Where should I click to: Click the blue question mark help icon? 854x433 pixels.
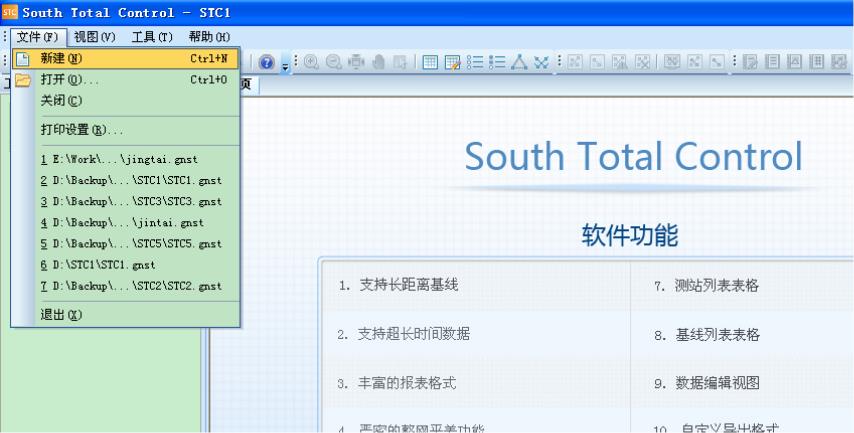[266, 62]
